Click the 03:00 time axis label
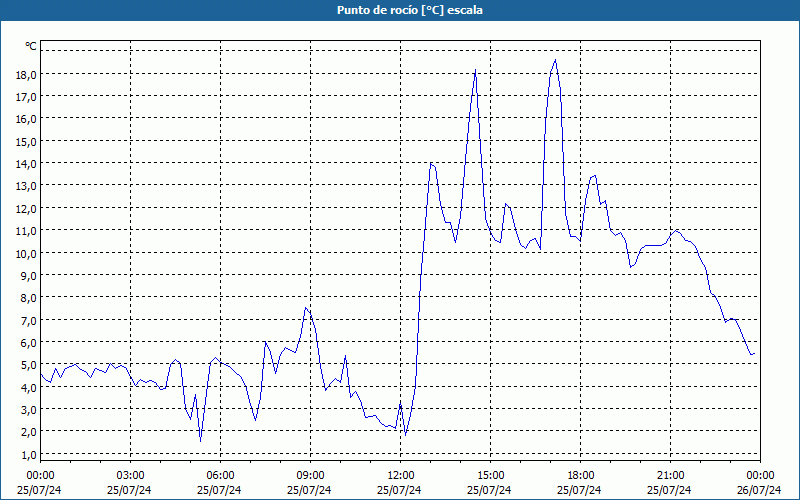This screenshot has height=500, width=800. click(130, 476)
